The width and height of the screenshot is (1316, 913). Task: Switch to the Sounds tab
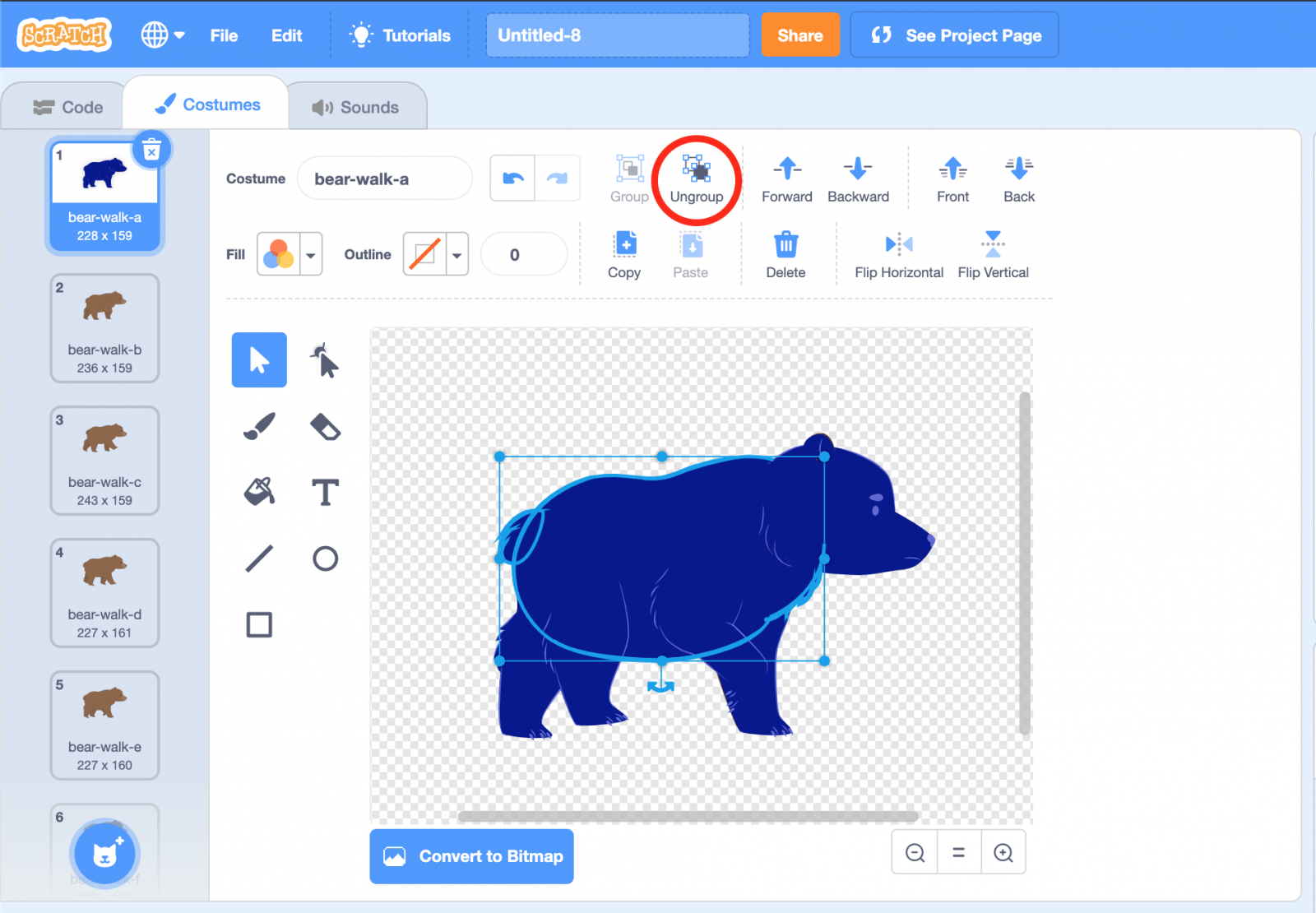tap(357, 105)
